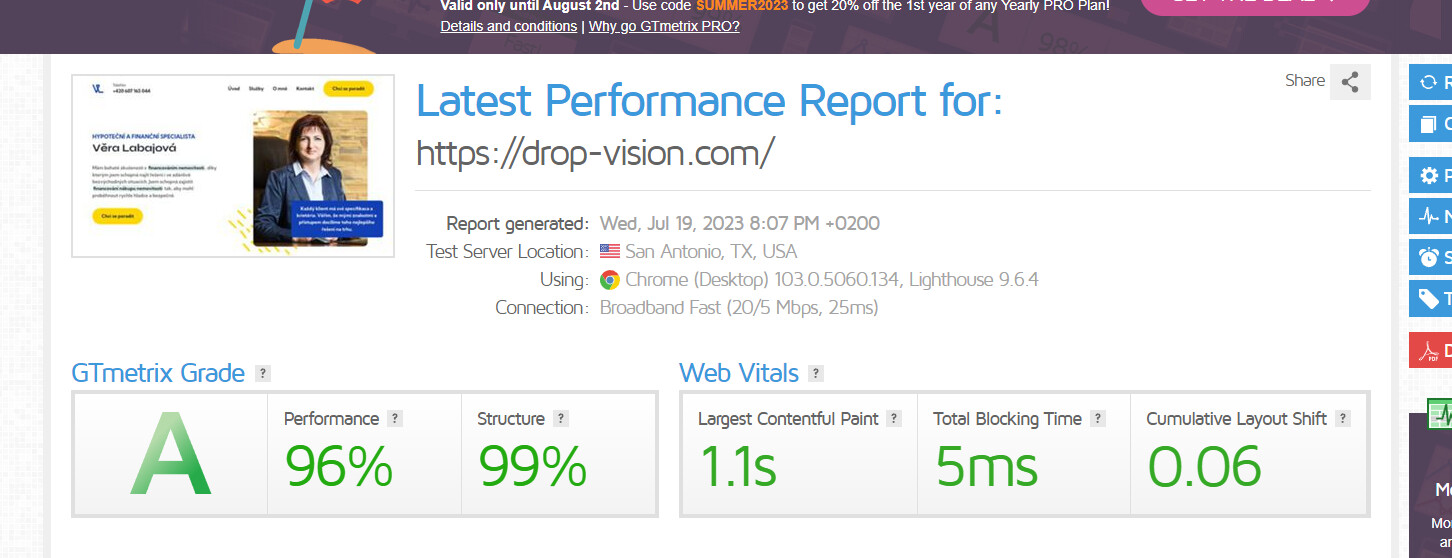The image size is (1452, 558).
Task: Click the large A grade
Action: coord(171,454)
